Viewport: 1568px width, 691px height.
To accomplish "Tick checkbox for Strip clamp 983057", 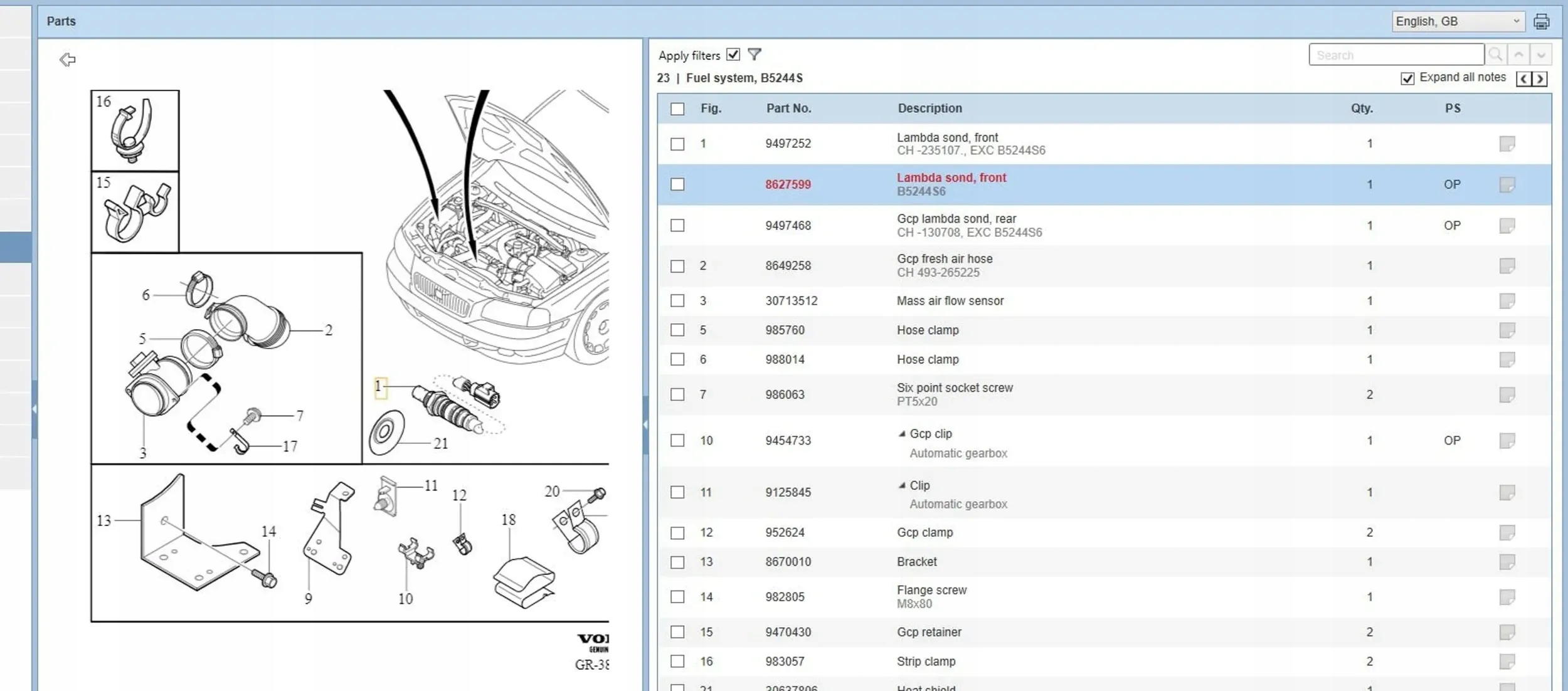I will pos(677,661).
